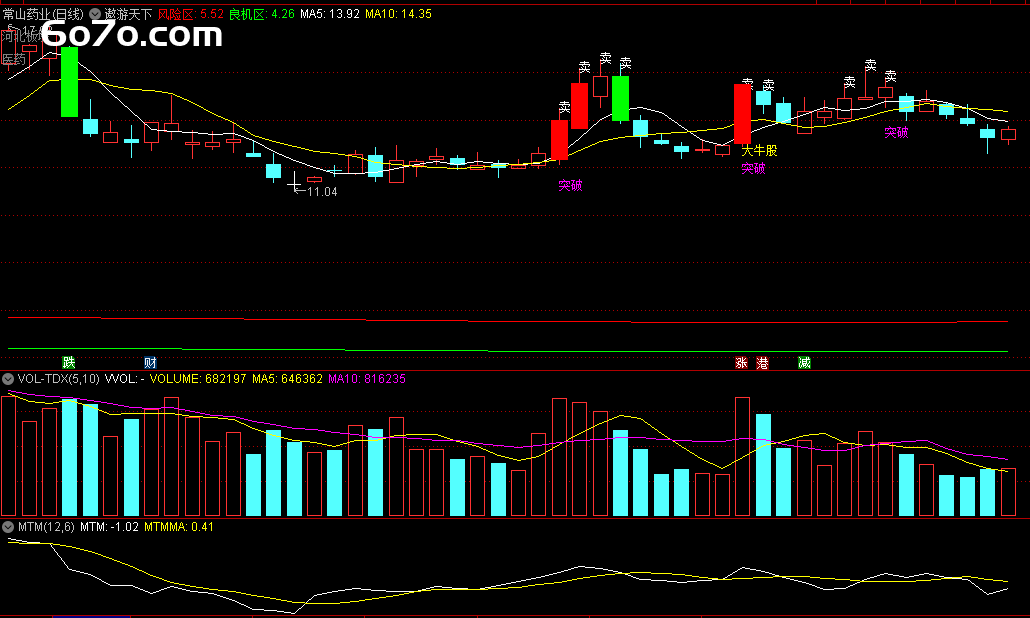The width and height of the screenshot is (1030, 618).
Task: Click the red 港 event marker
Action: 762,363
